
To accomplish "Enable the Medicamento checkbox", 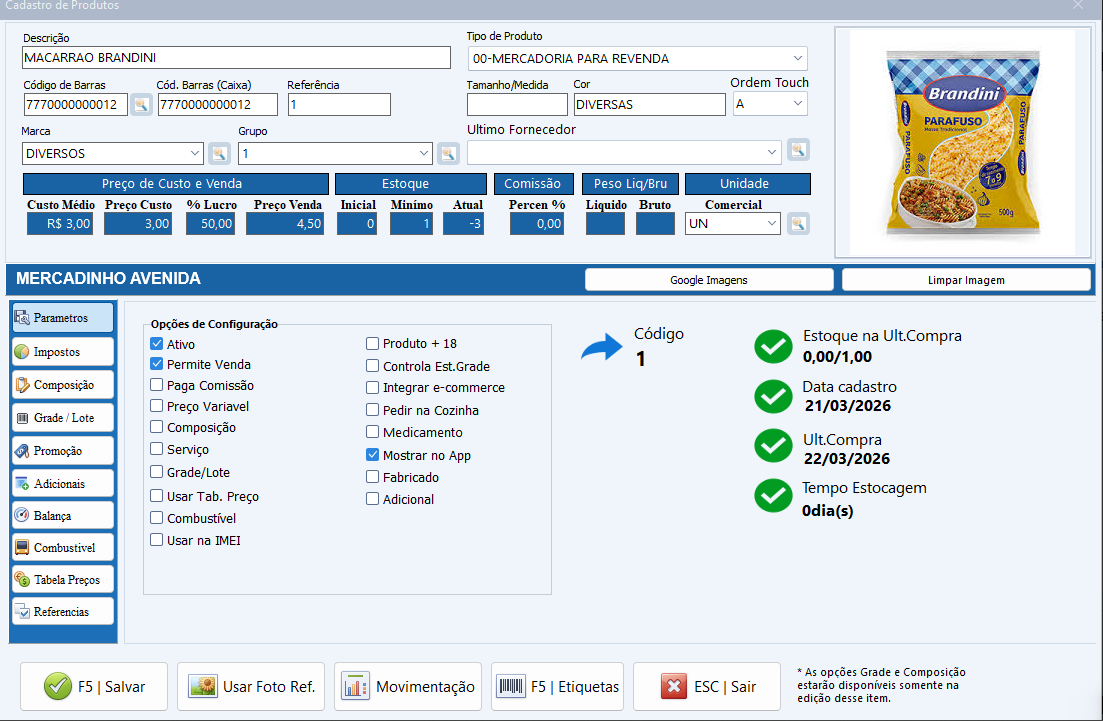I will click(372, 432).
